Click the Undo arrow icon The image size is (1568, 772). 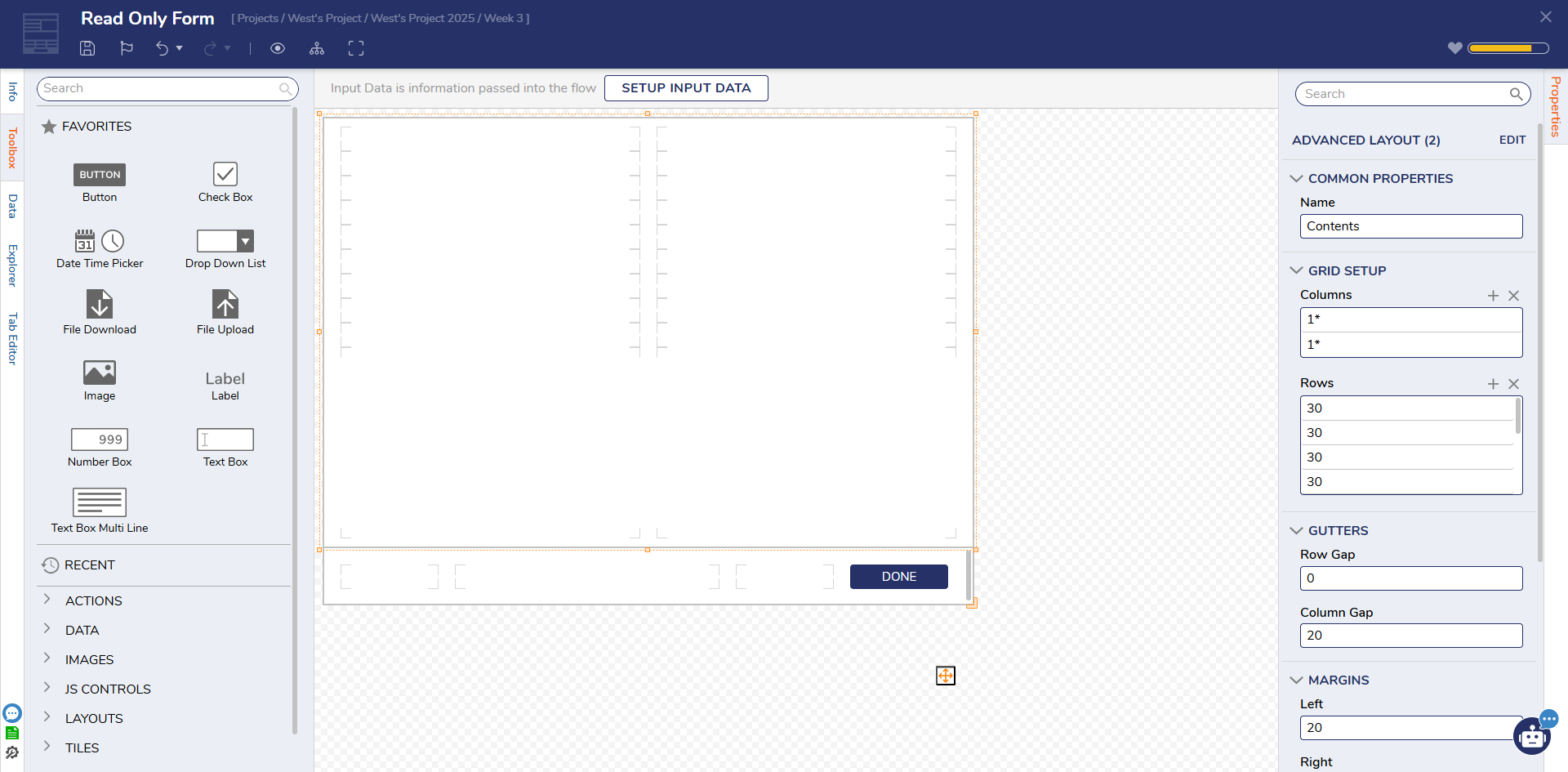162,48
